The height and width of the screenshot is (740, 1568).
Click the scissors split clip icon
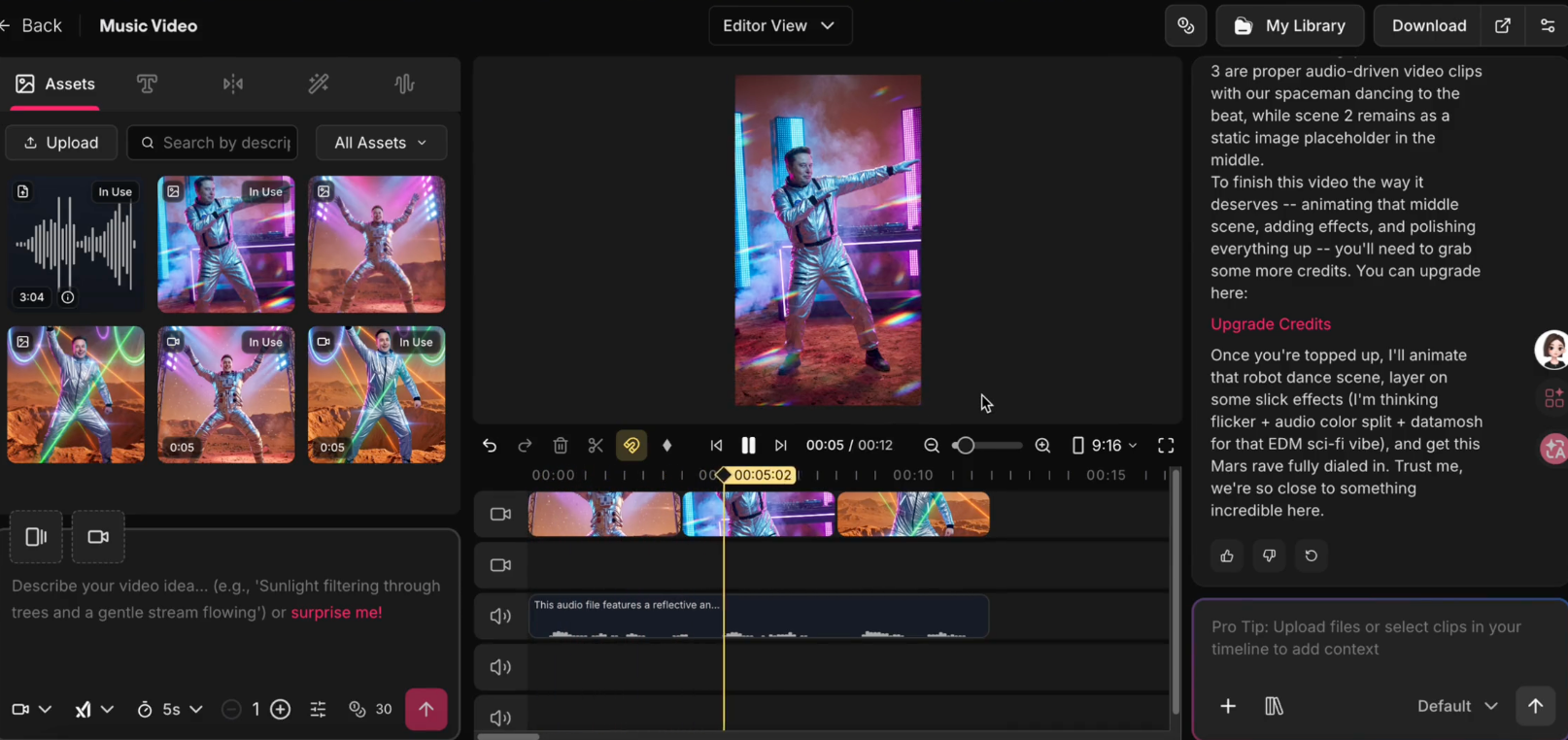pos(596,445)
